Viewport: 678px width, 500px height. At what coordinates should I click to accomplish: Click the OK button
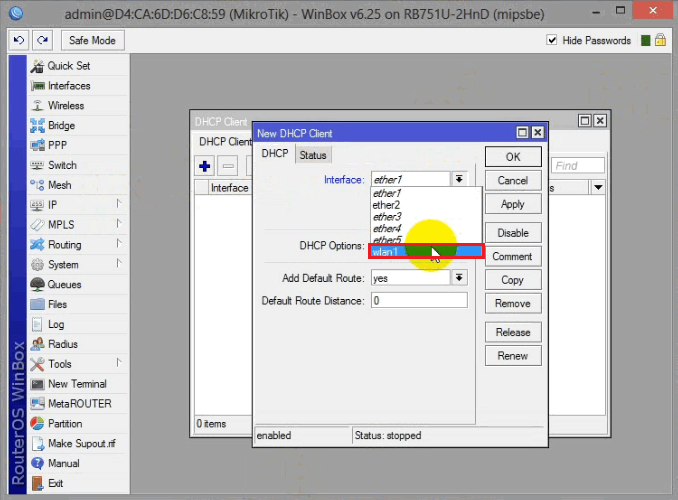click(513, 157)
